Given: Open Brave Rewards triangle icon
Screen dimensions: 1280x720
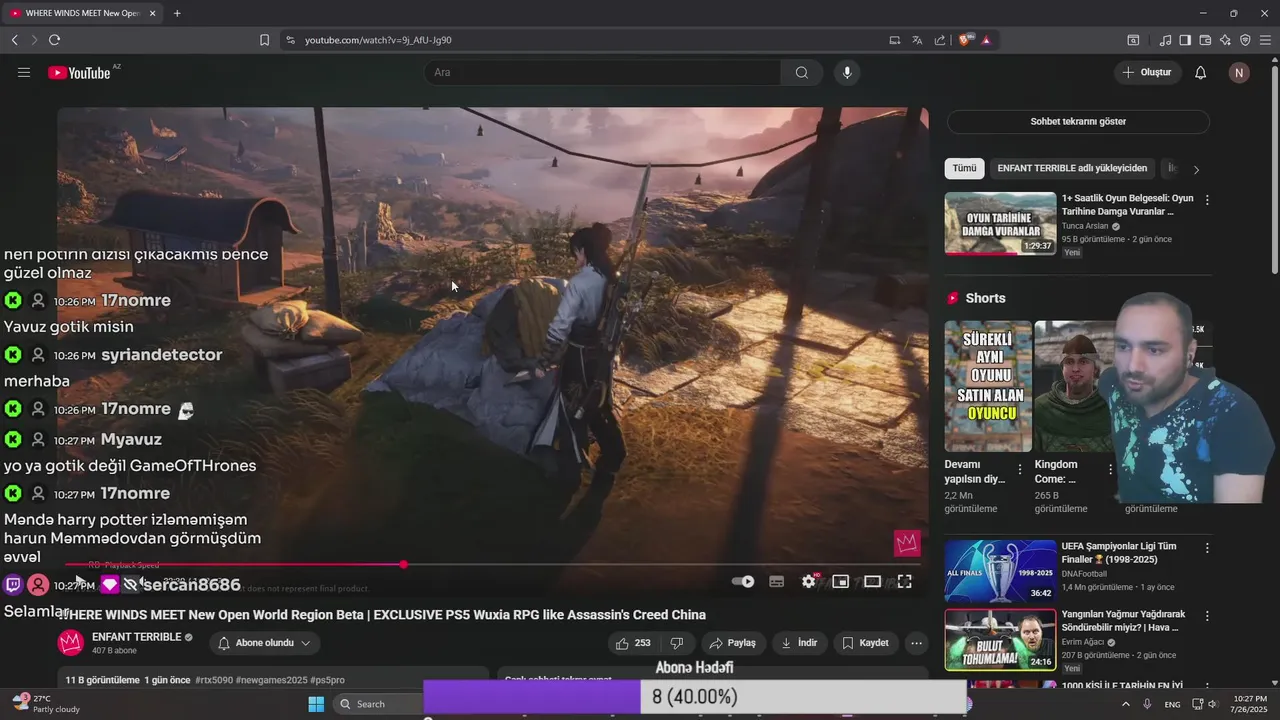Looking at the screenshot, I should [986, 40].
